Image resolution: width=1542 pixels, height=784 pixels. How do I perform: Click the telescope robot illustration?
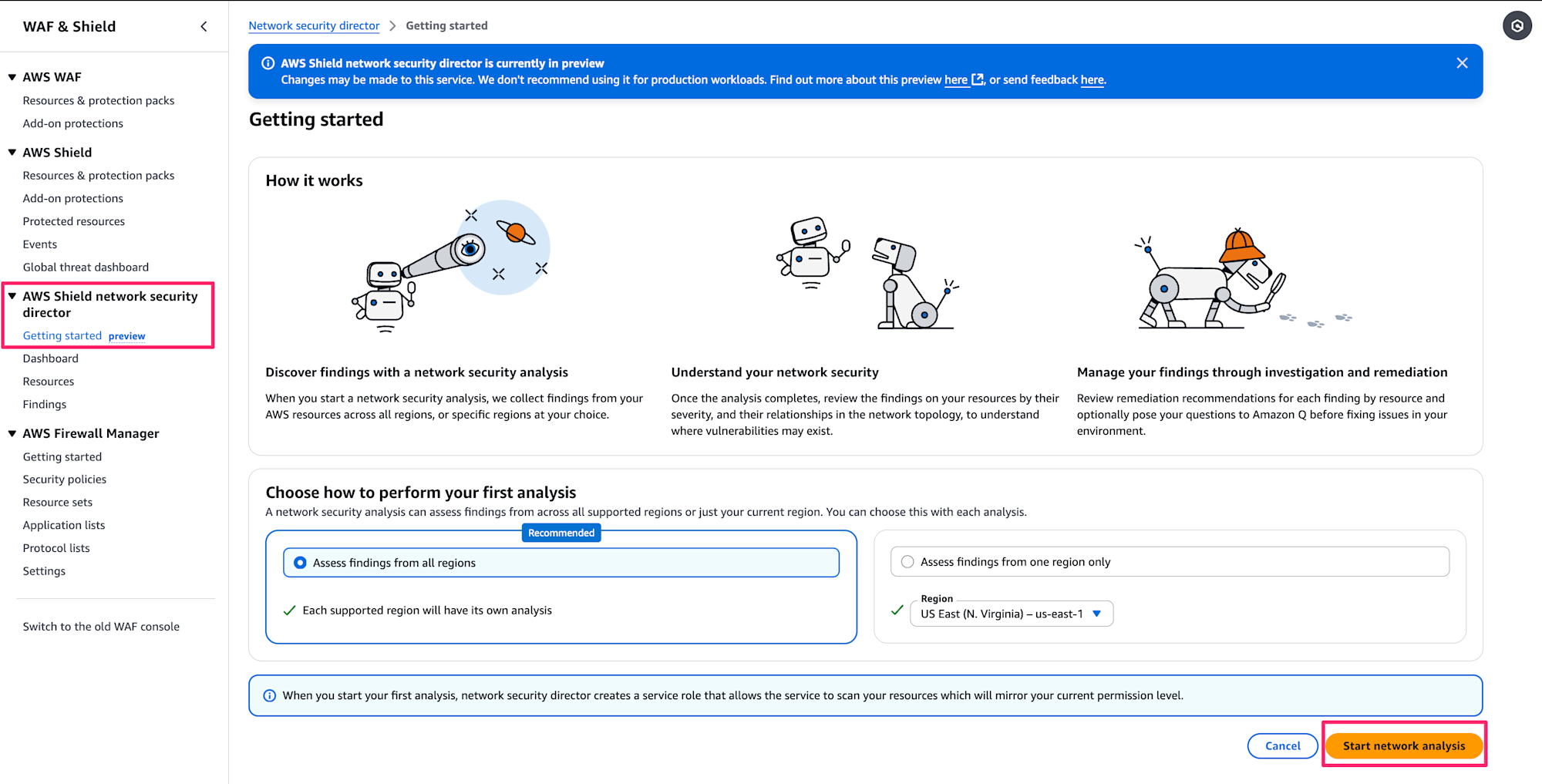point(451,267)
